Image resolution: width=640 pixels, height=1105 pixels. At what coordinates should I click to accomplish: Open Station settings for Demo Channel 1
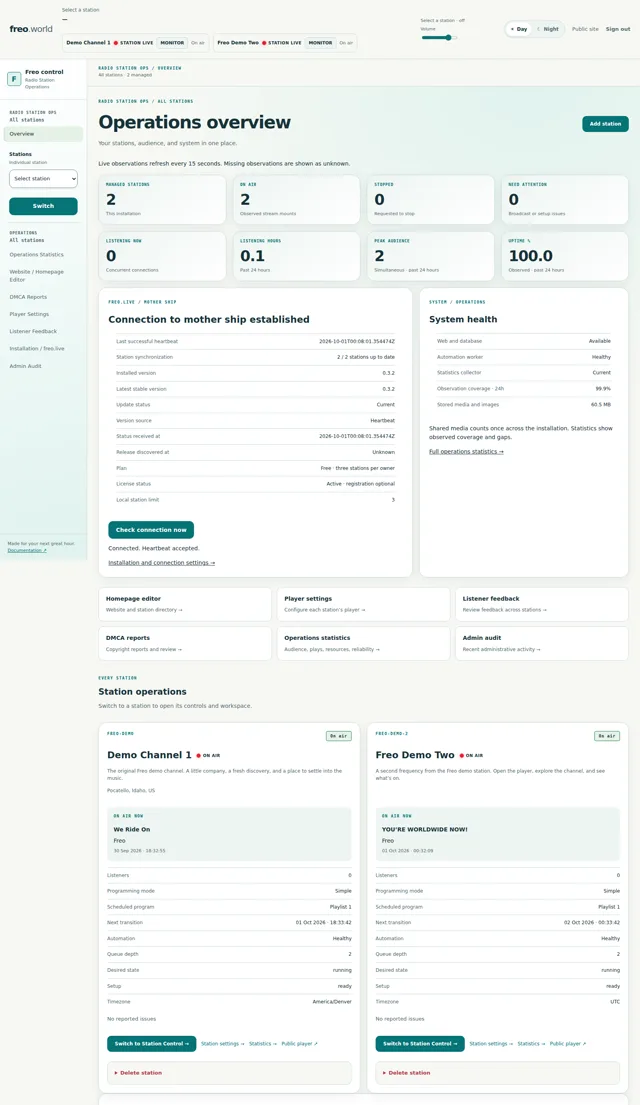223,1044
